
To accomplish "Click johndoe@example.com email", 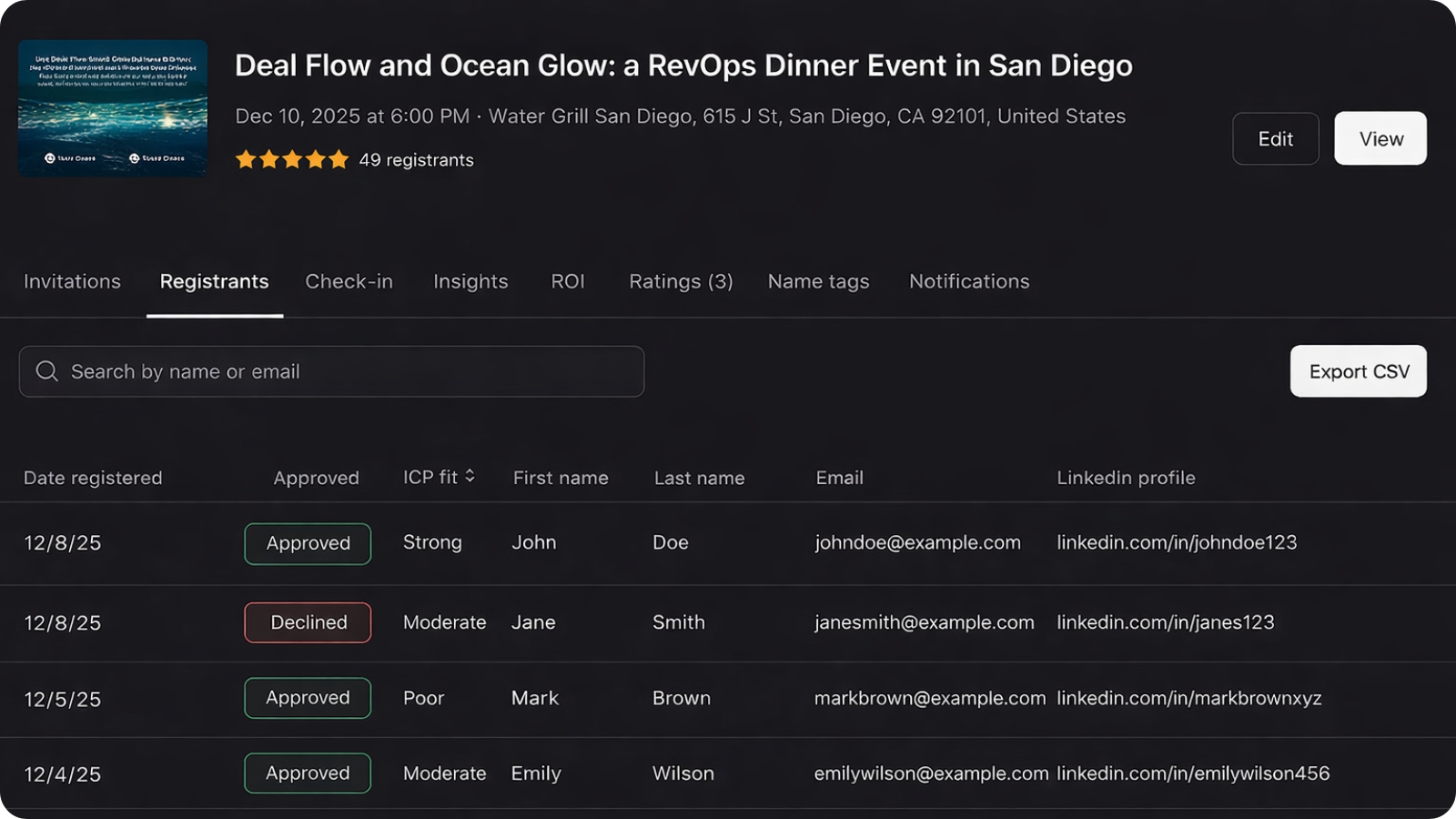I will [917, 542].
